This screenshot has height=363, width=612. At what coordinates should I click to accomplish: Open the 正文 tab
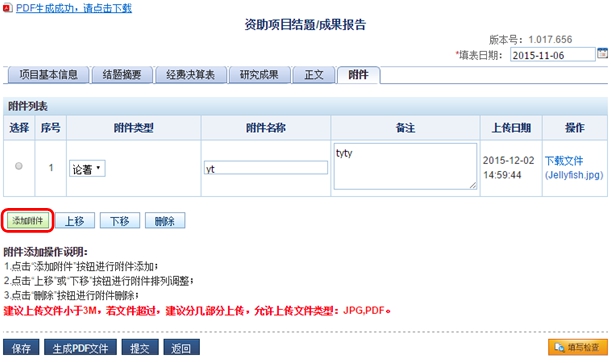314,75
